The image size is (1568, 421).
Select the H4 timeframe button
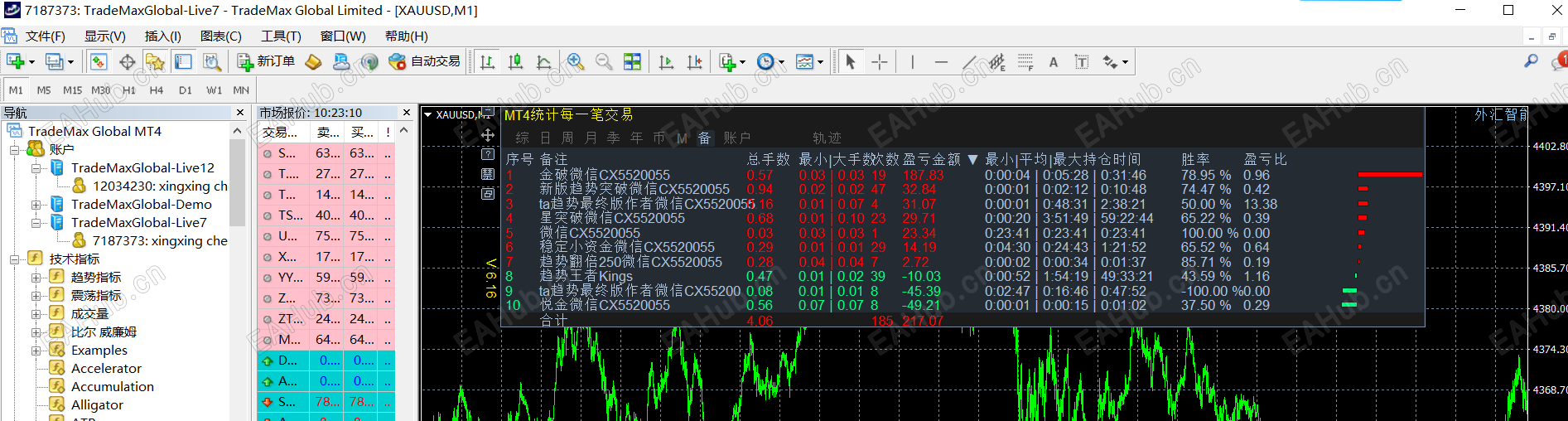157,90
